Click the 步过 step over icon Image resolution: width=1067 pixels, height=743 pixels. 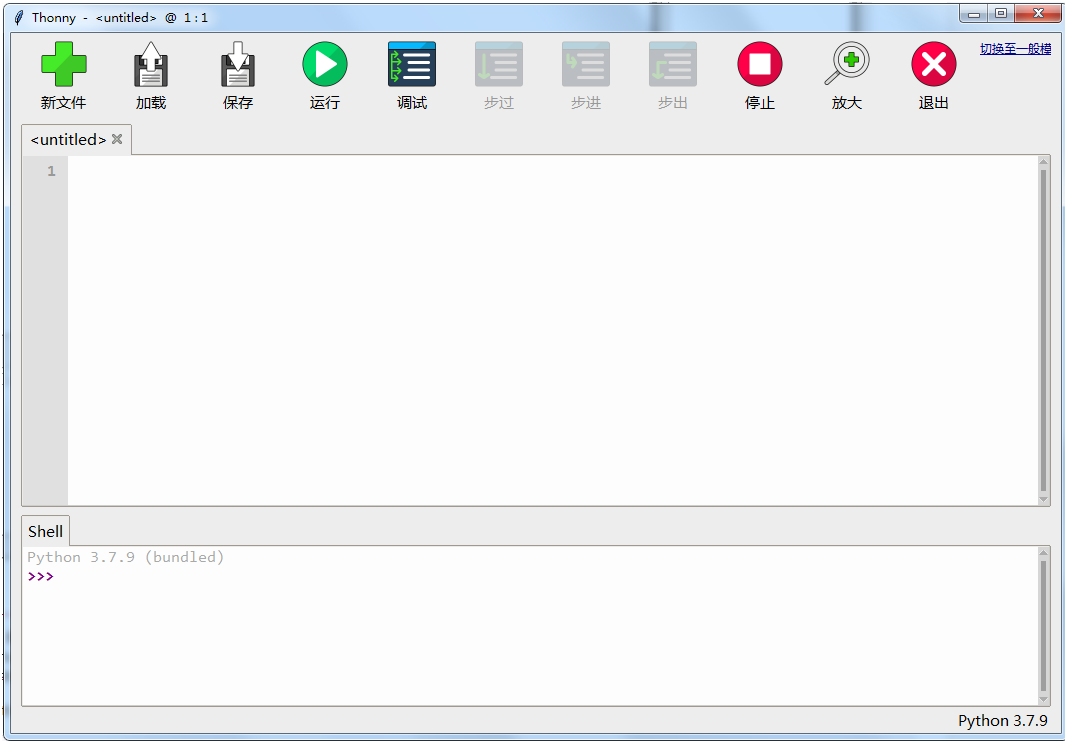coord(499,64)
